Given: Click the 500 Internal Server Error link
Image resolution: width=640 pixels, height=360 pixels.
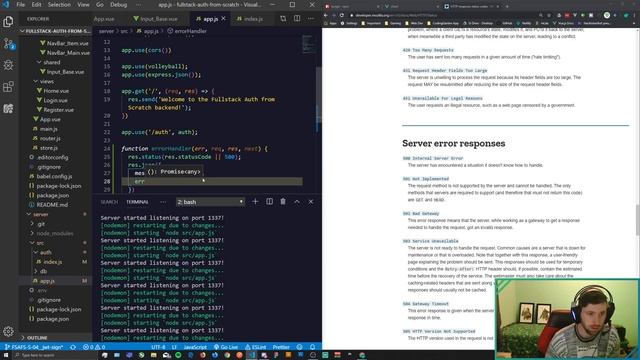Looking at the screenshot, I should pos(433,158).
